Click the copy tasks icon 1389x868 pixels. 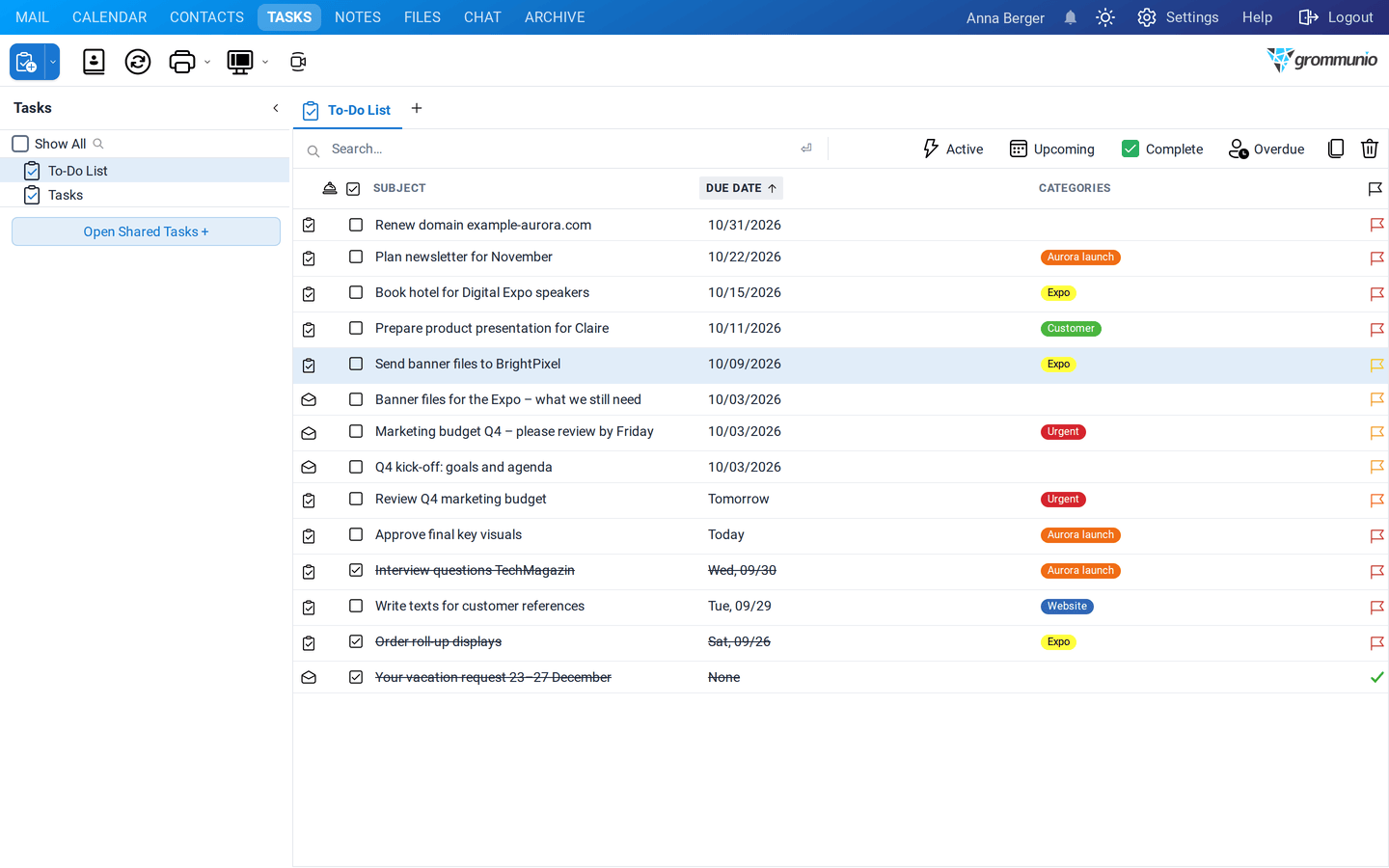coord(1336,149)
